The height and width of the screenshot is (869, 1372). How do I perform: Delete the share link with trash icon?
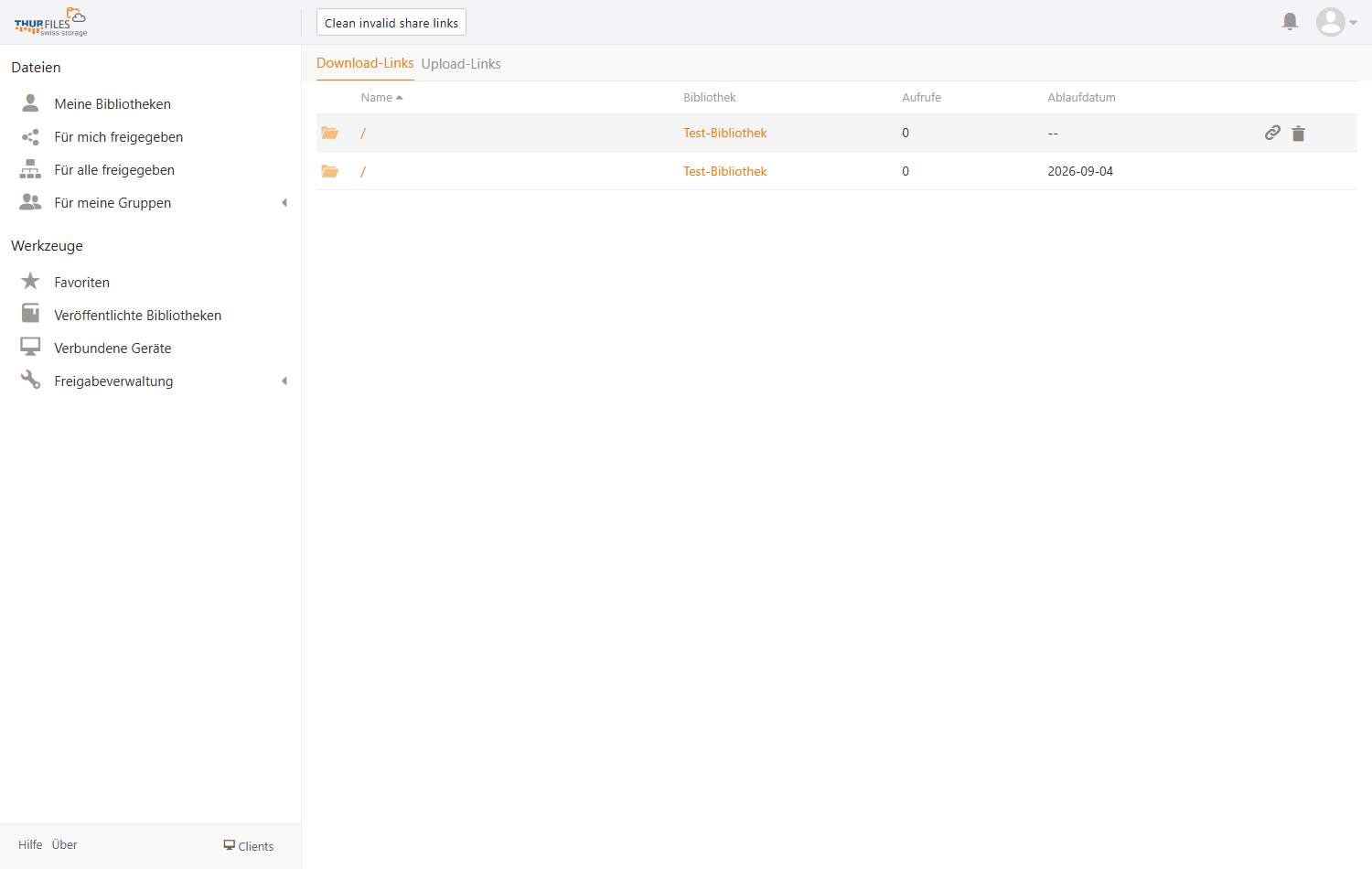[x=1298, y=134]
